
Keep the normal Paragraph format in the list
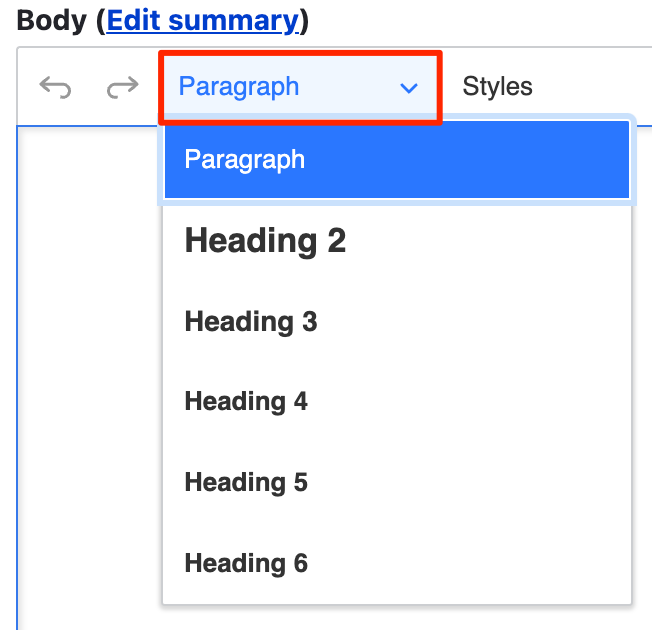[245, 160]
